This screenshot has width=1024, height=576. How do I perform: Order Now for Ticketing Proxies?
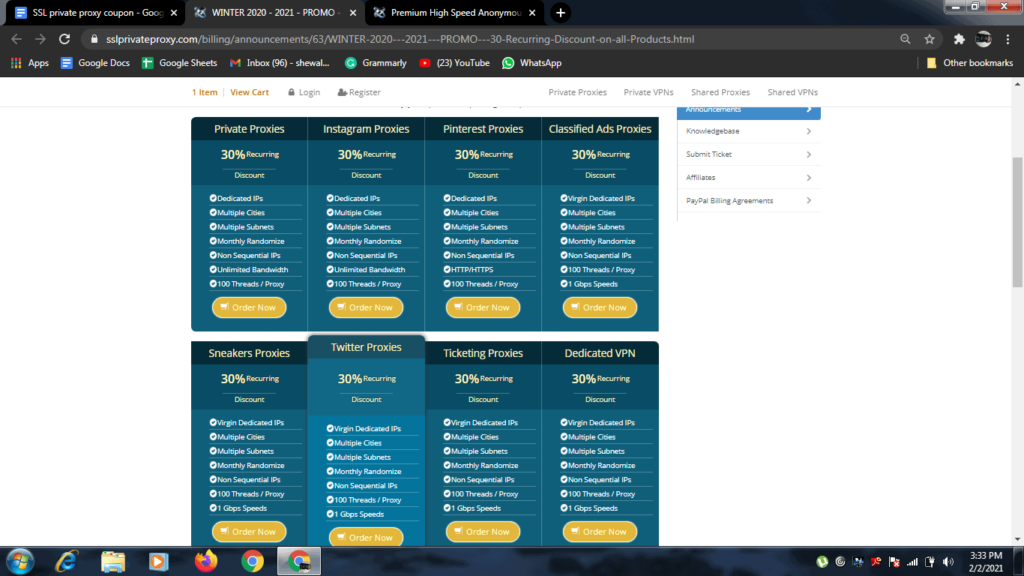[x=483, y=532]
